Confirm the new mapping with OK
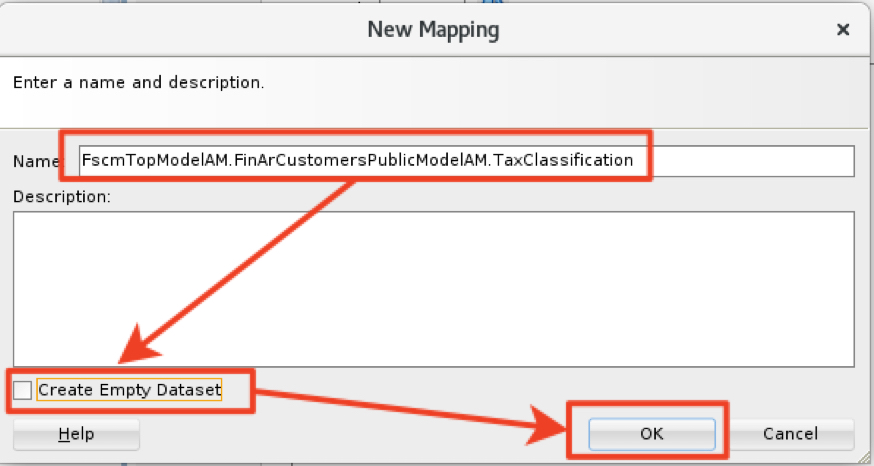This screenshot has width=874, height=466. click(651, 434)
